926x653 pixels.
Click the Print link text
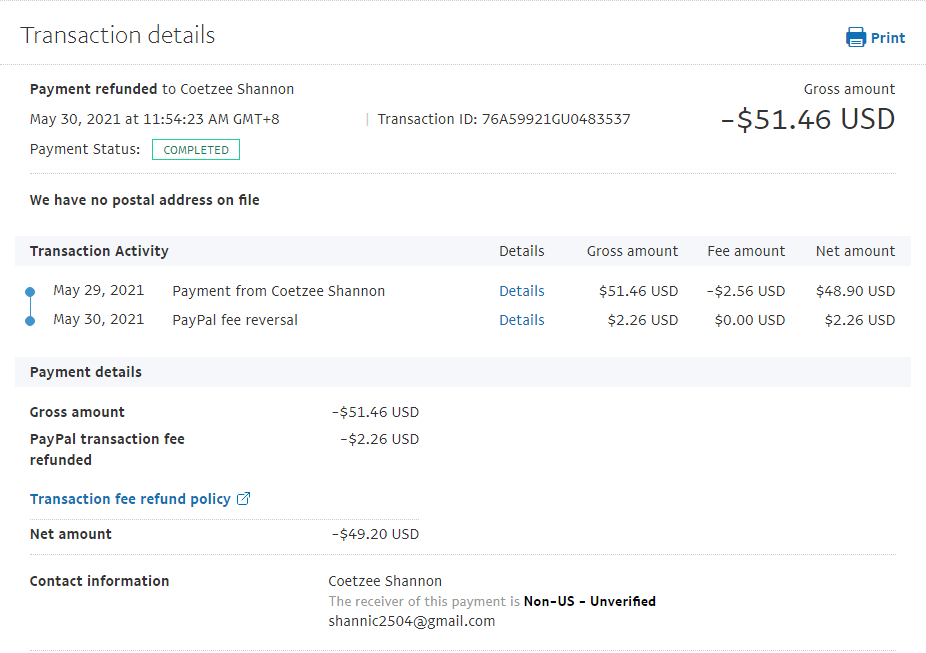pos(887,38)
